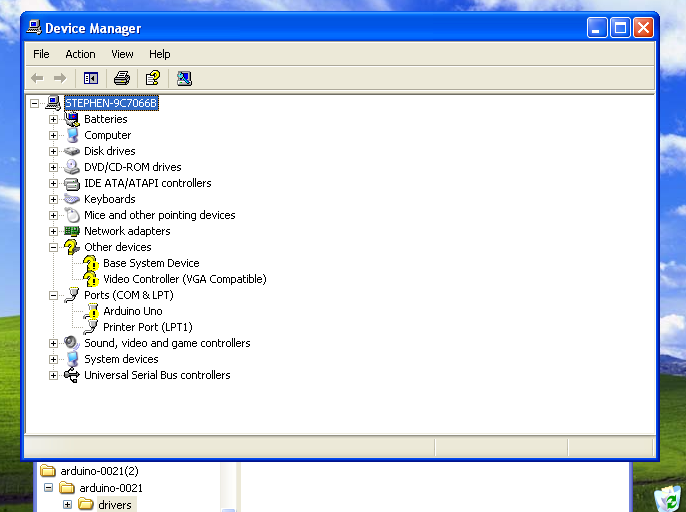
Task: Expand the DVD/CD-ROM drives node
Action: click(x=53, y=167)
